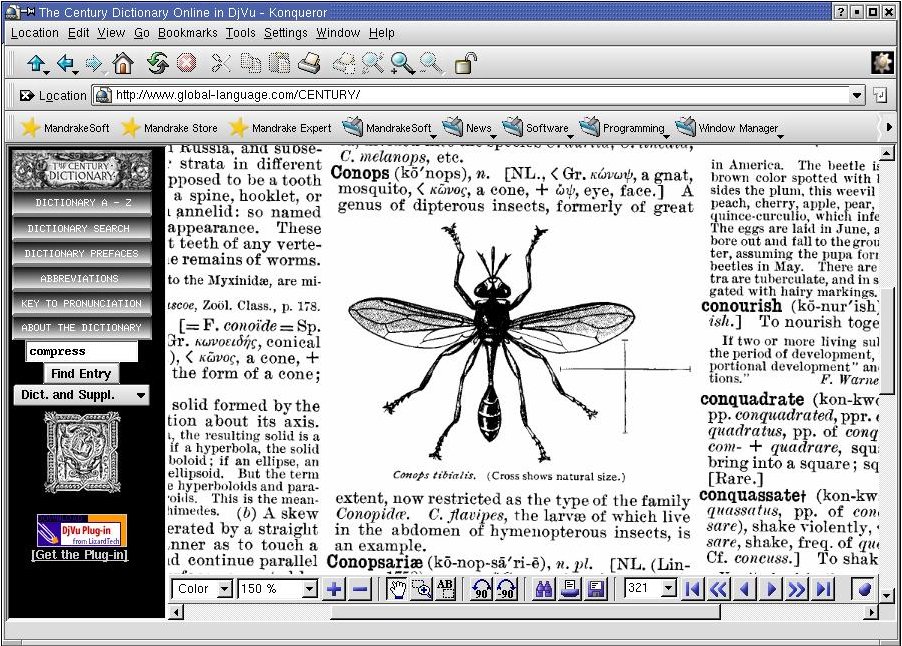Open the Settings menu
This screenshot has width=902, height=646.
[x=286, y=33]
